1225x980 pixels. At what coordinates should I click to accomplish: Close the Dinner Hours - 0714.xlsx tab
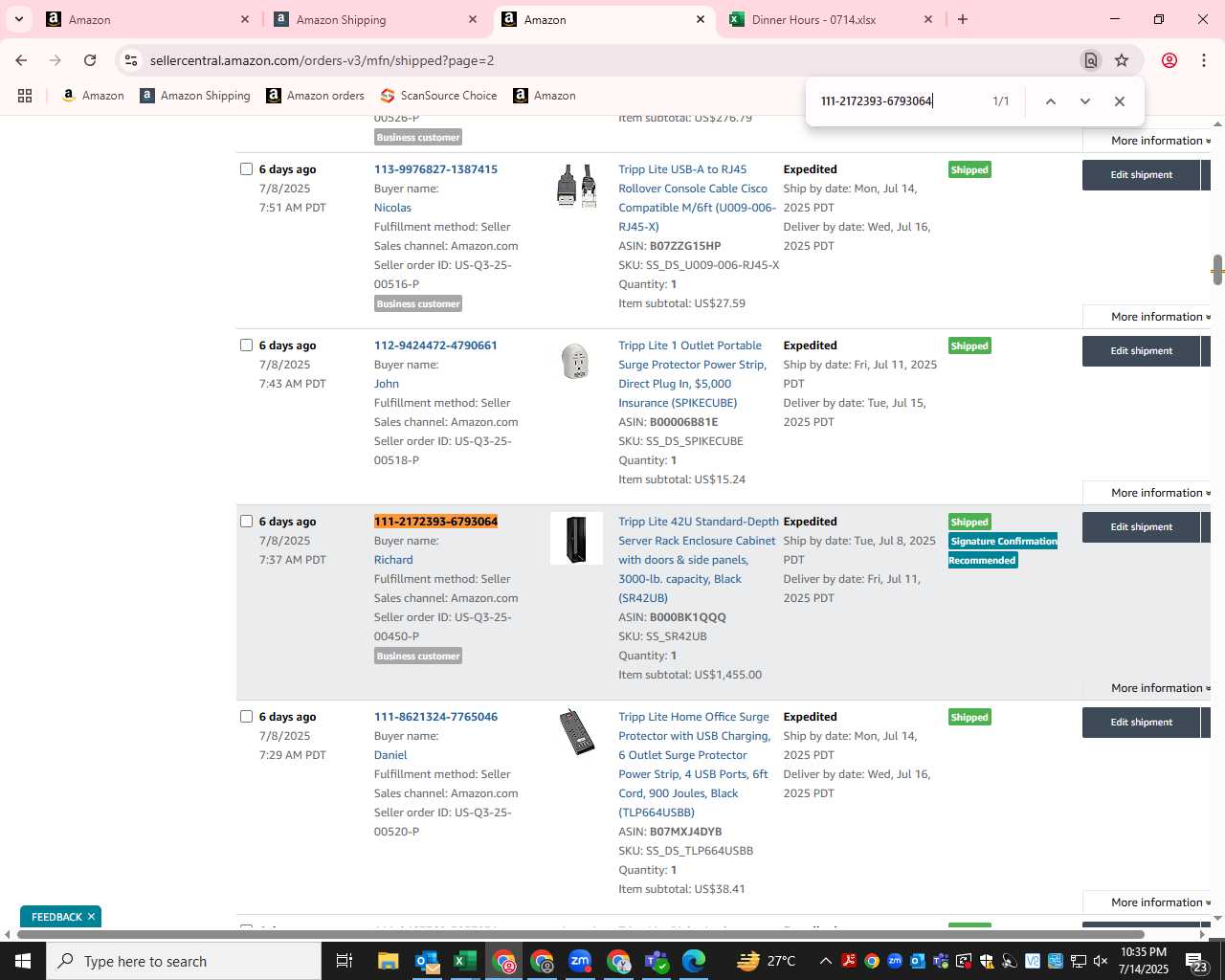pos(927,19)
